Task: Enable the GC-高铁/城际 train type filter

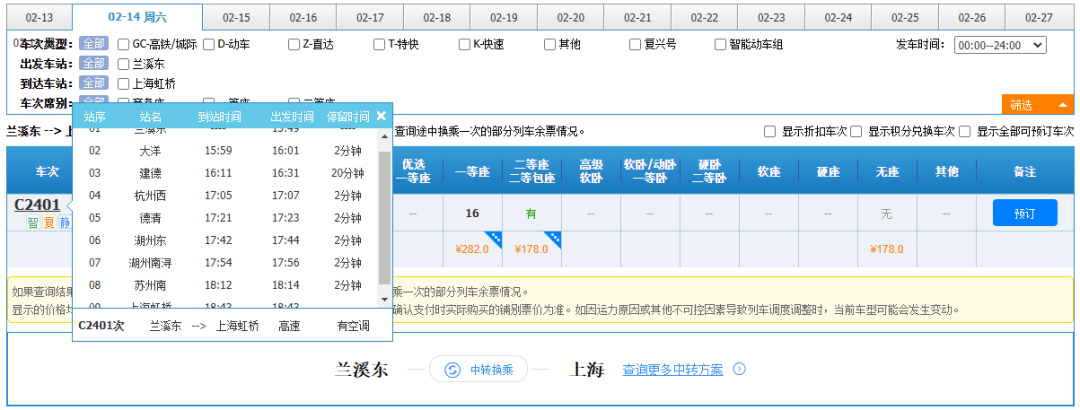Action: (x=123, y=44)
